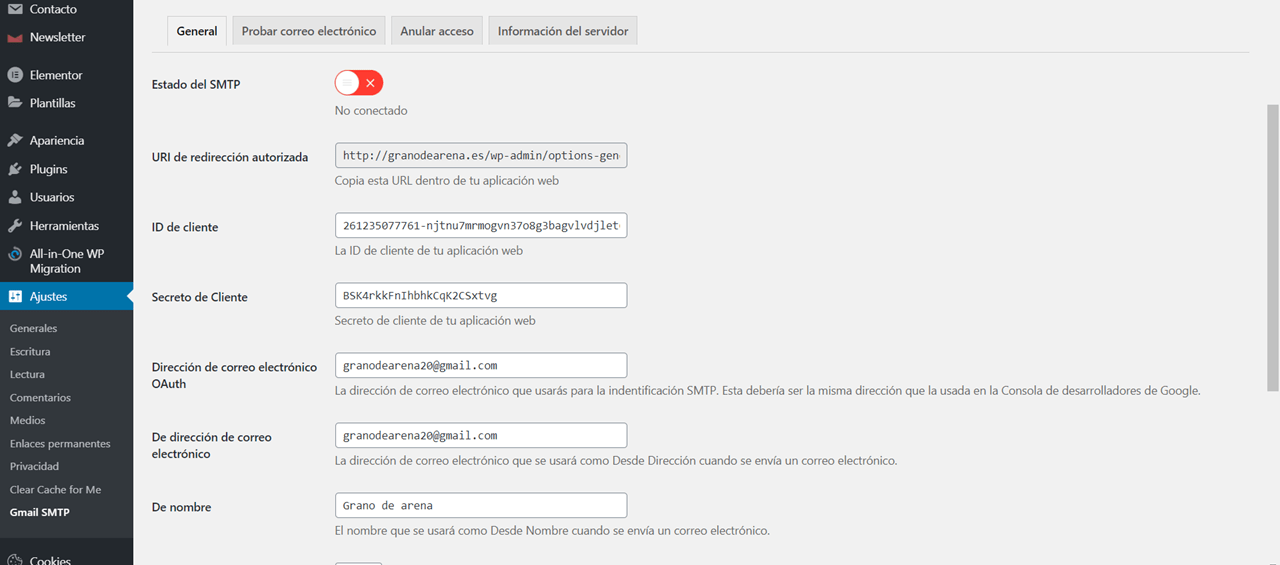Open the Escritura settings submenu
Viewport: 1280px width, 565px height.
tap(30, 351)
